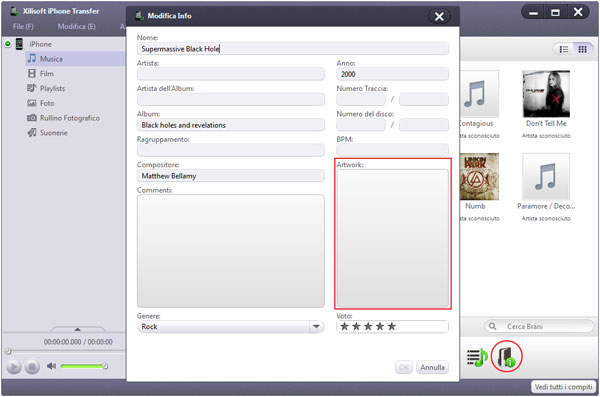Open Musica in the sidebar
This screenshot has width=600, height=397.
[51, 59]
